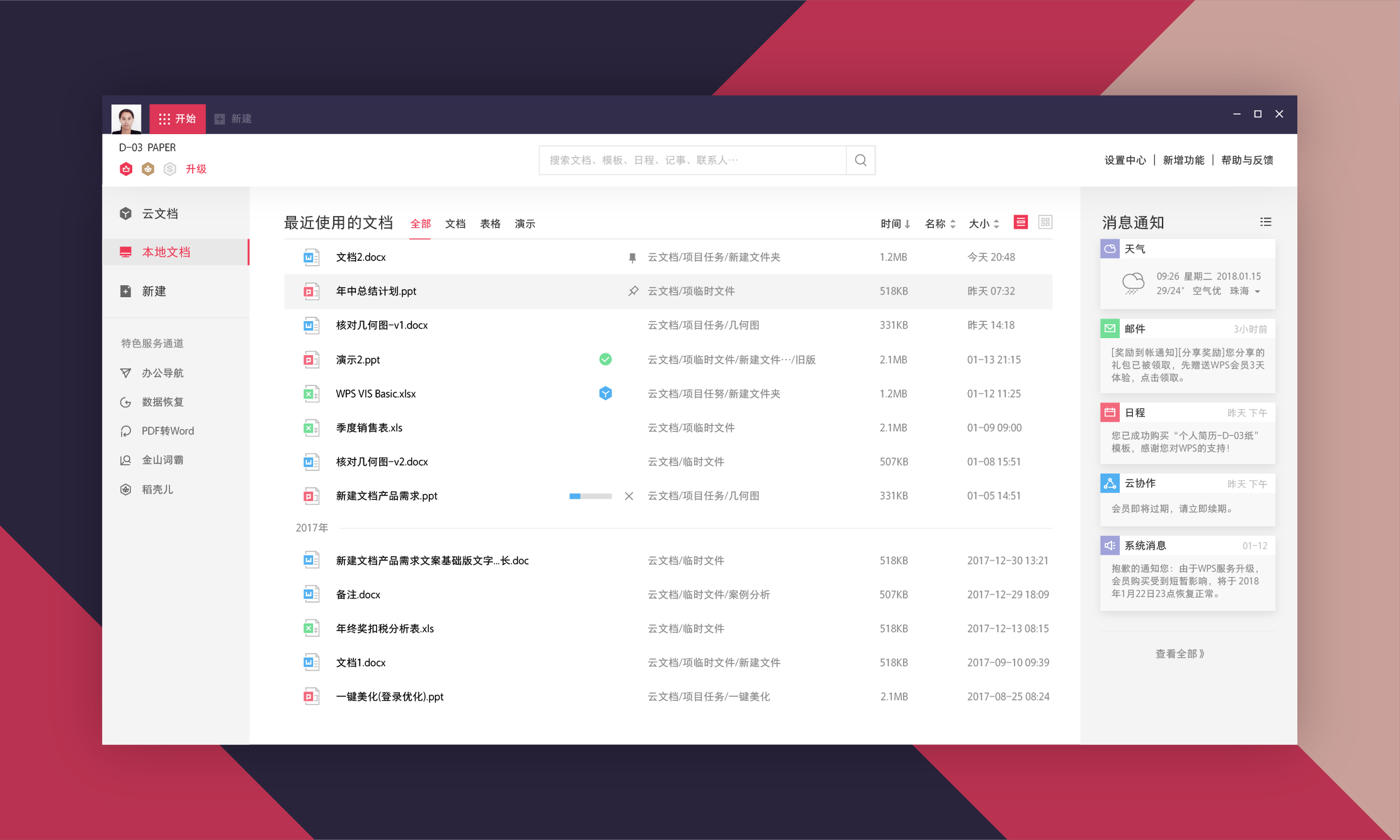
Task: Click the 查看全部 link
Action: tap(1179, 654)
